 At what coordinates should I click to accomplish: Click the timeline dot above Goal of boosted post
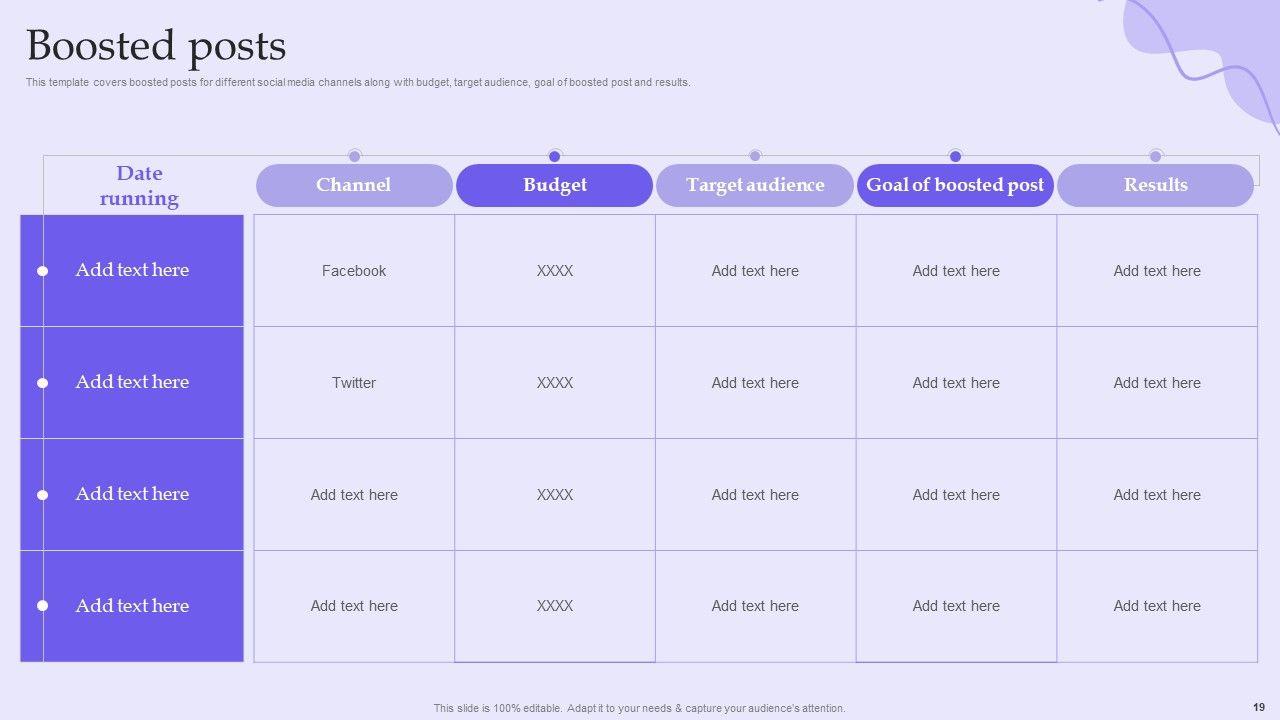click(x=955, y=156)
